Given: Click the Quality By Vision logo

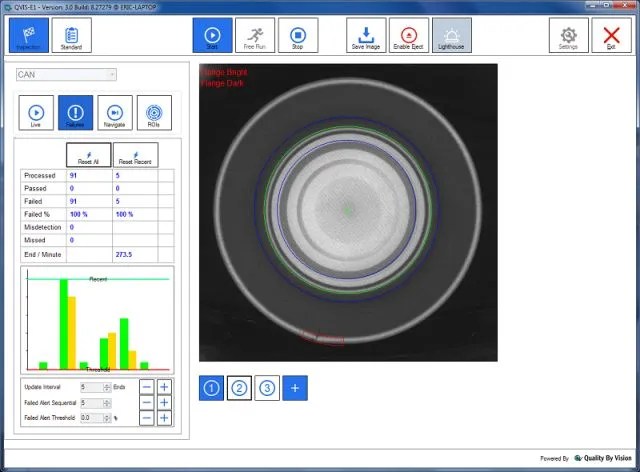Looking at the screenshot, I should (x=603, y=458).
